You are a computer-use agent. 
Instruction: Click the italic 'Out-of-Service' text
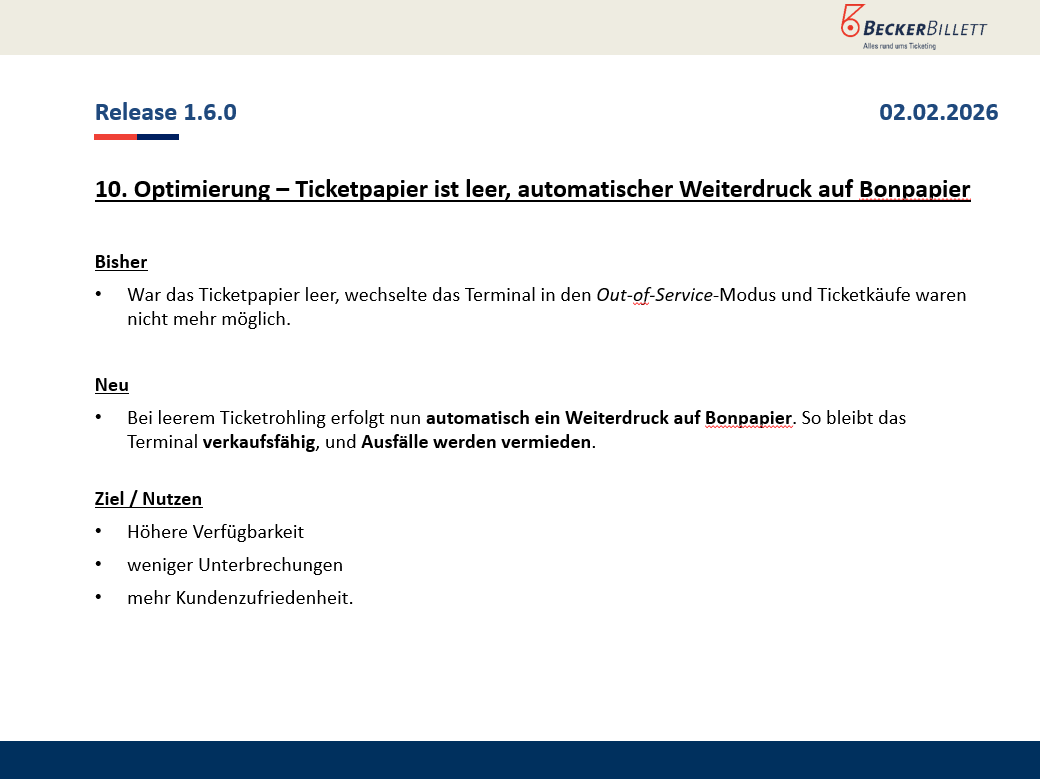pos(654,295)
